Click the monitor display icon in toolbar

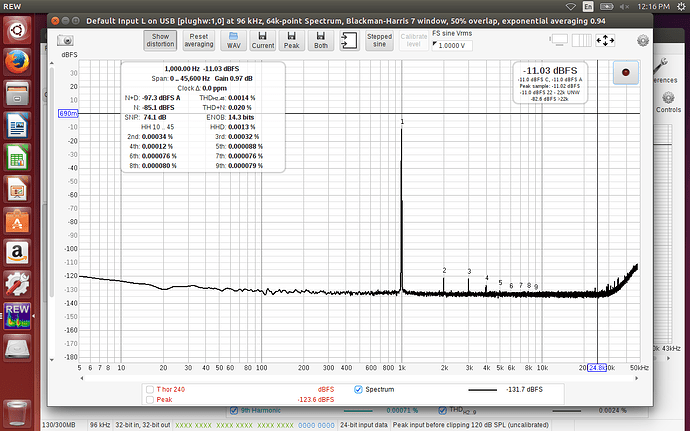(559, 40)
